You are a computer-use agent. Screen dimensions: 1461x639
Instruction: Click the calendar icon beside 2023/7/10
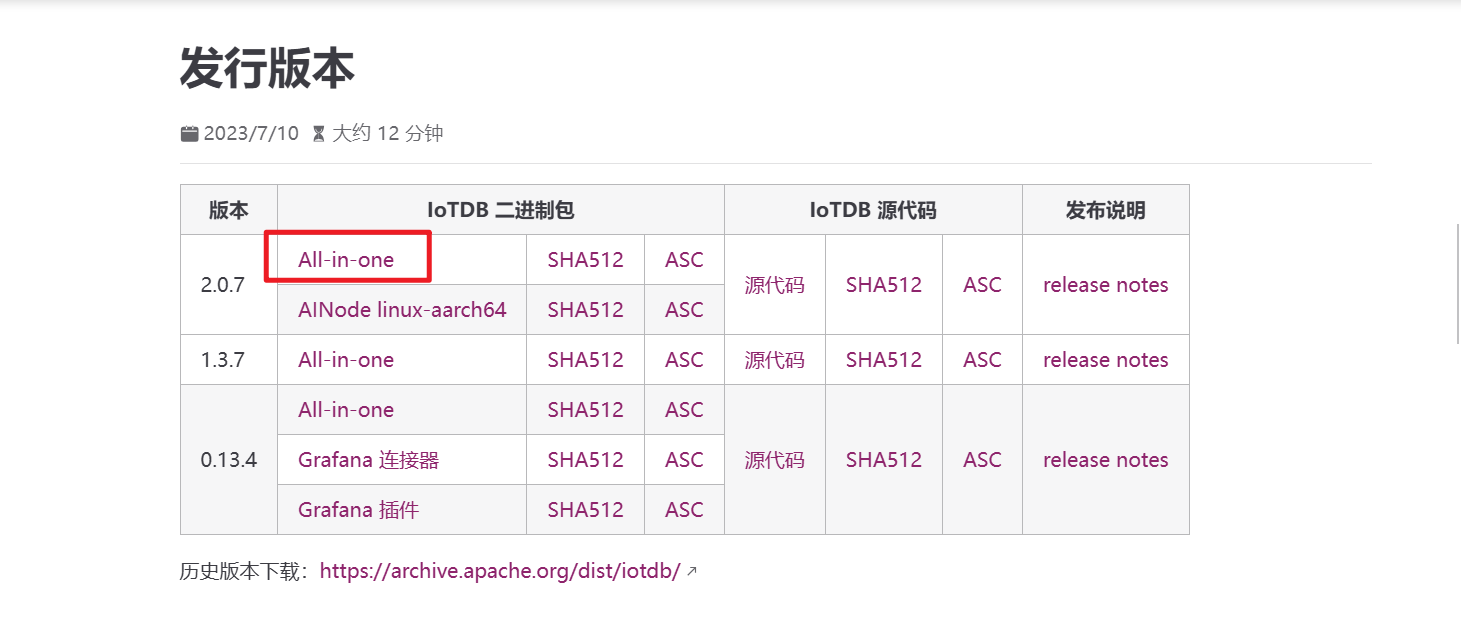[x=189, y=133]
